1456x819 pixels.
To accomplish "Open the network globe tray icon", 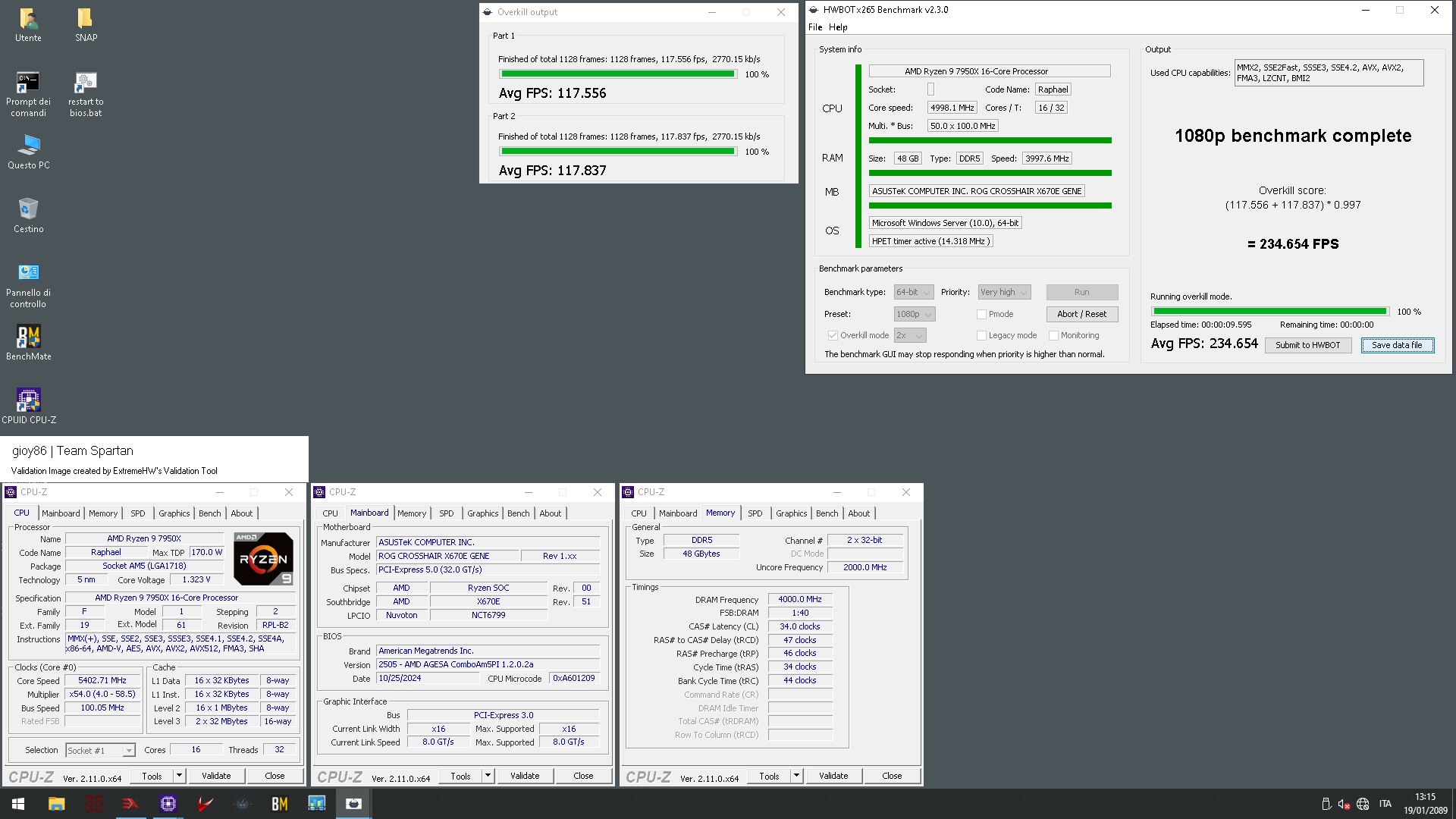I will [1363, 804].
